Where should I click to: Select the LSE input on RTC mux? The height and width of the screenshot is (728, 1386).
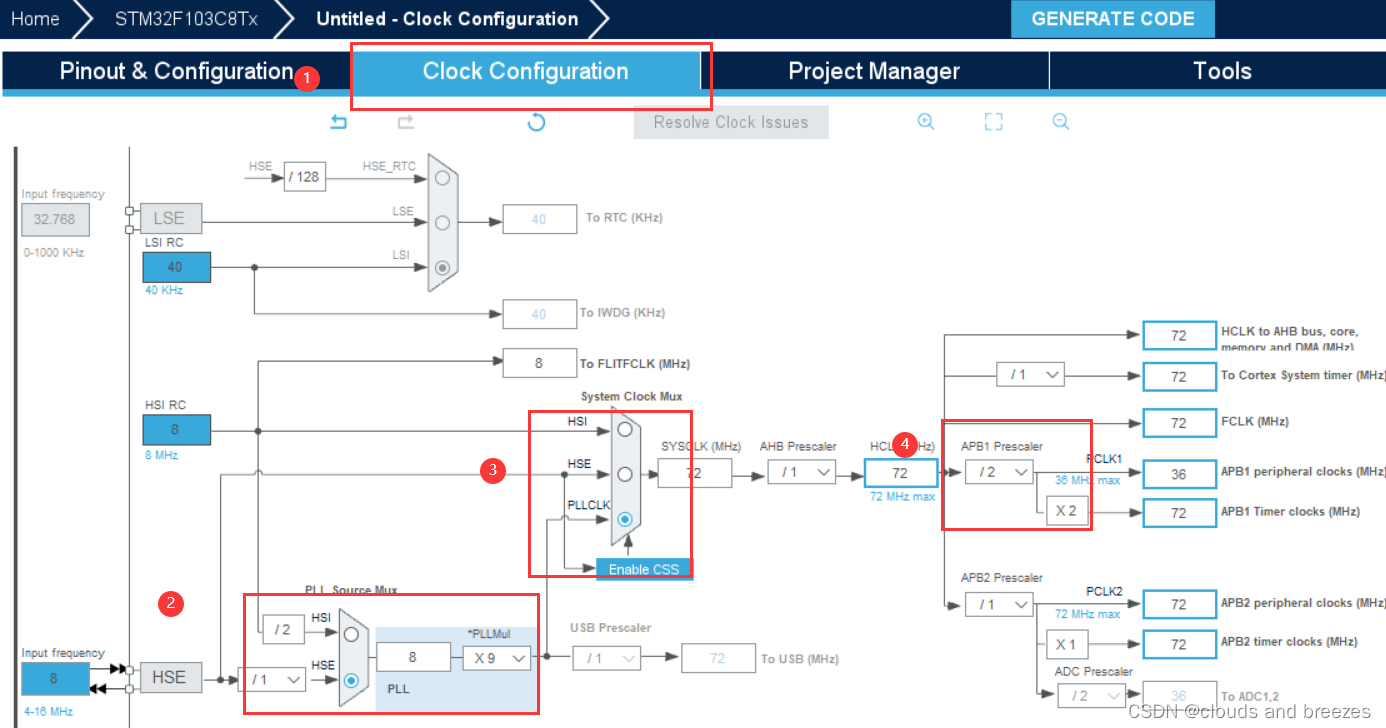[441, 222]
